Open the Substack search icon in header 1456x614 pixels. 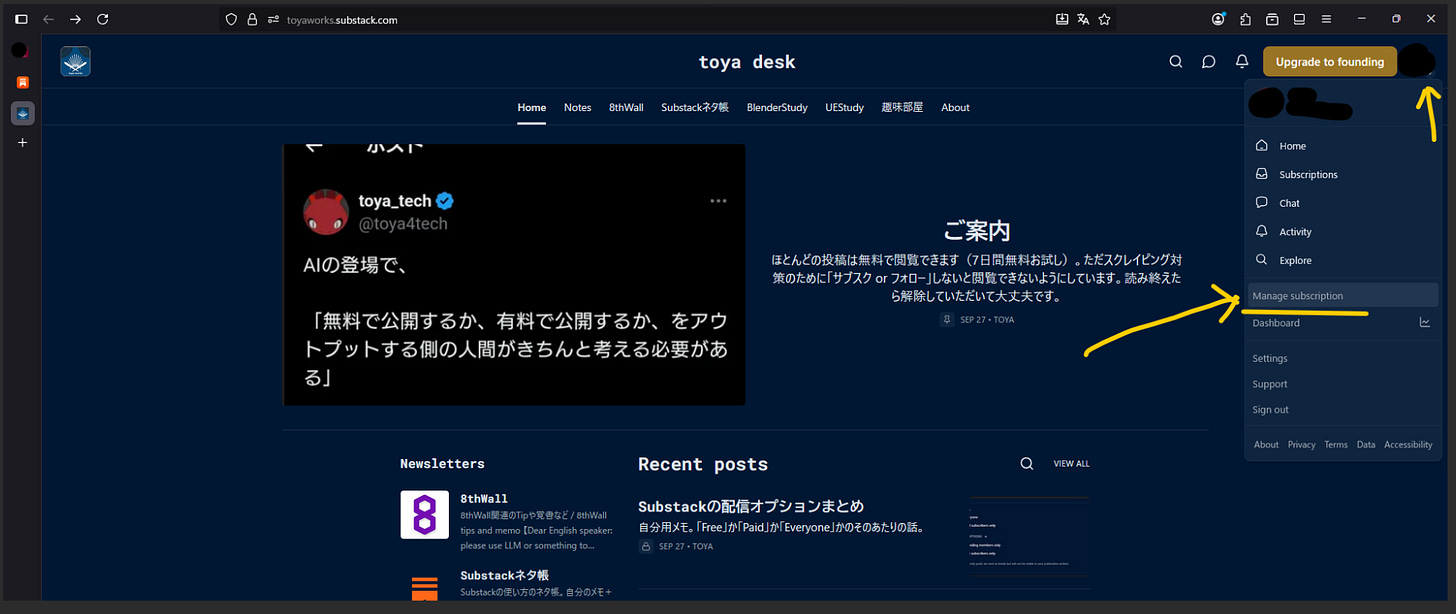tap(1176, 62)
